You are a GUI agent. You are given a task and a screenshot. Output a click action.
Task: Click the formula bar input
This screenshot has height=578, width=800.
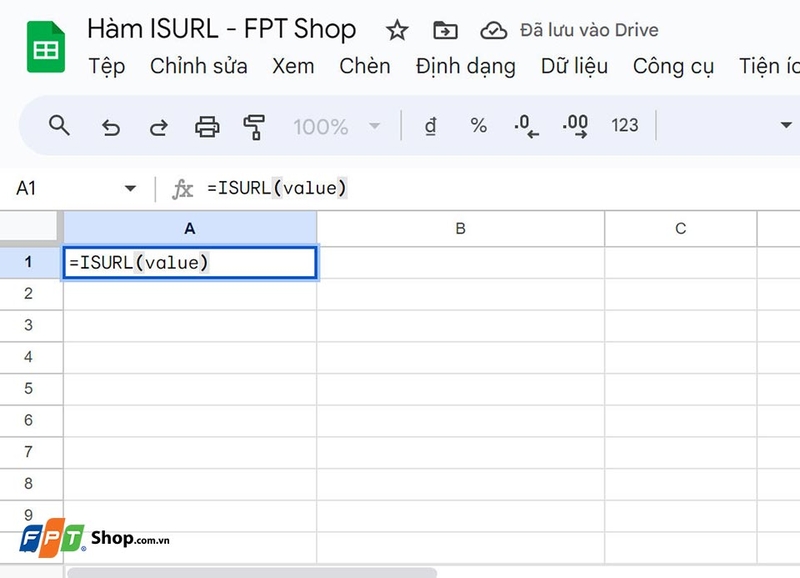[x=500, y=188]
